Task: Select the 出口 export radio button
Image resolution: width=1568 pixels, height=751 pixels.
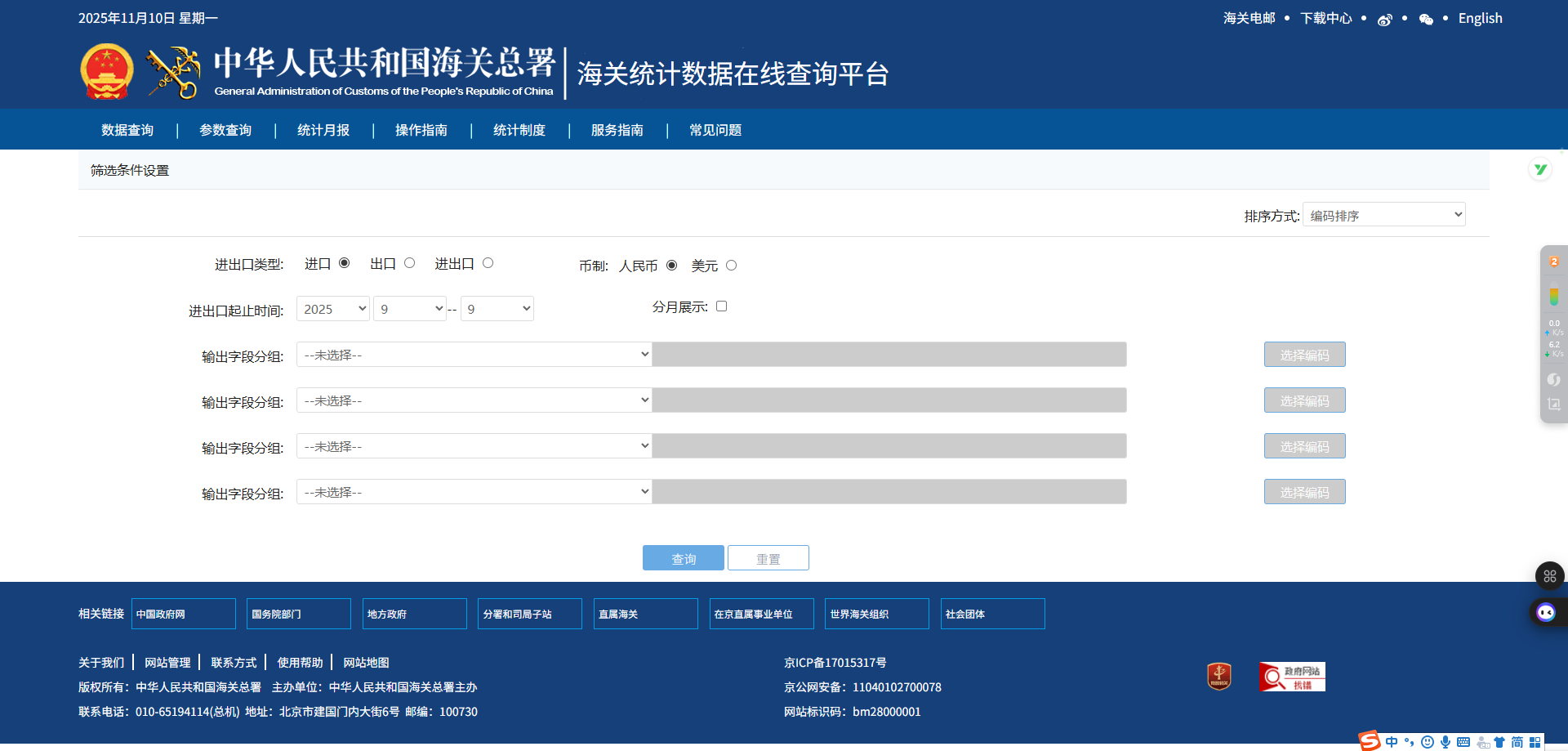Action: [409, 262]
